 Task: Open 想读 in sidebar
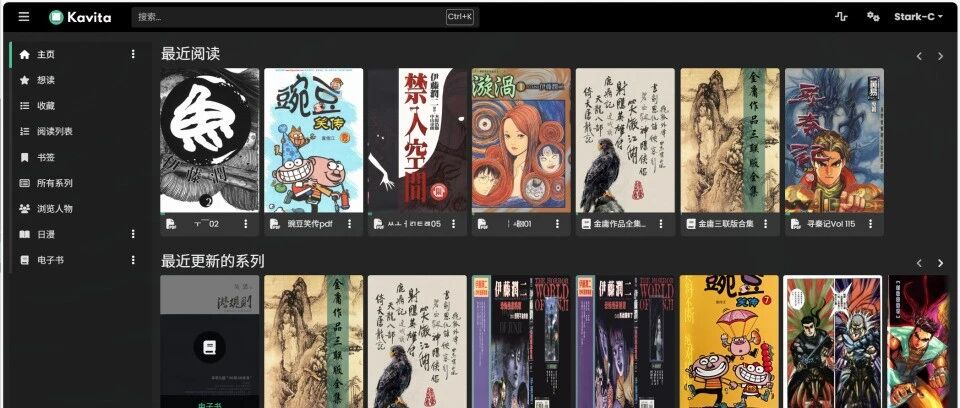[46, 80]
